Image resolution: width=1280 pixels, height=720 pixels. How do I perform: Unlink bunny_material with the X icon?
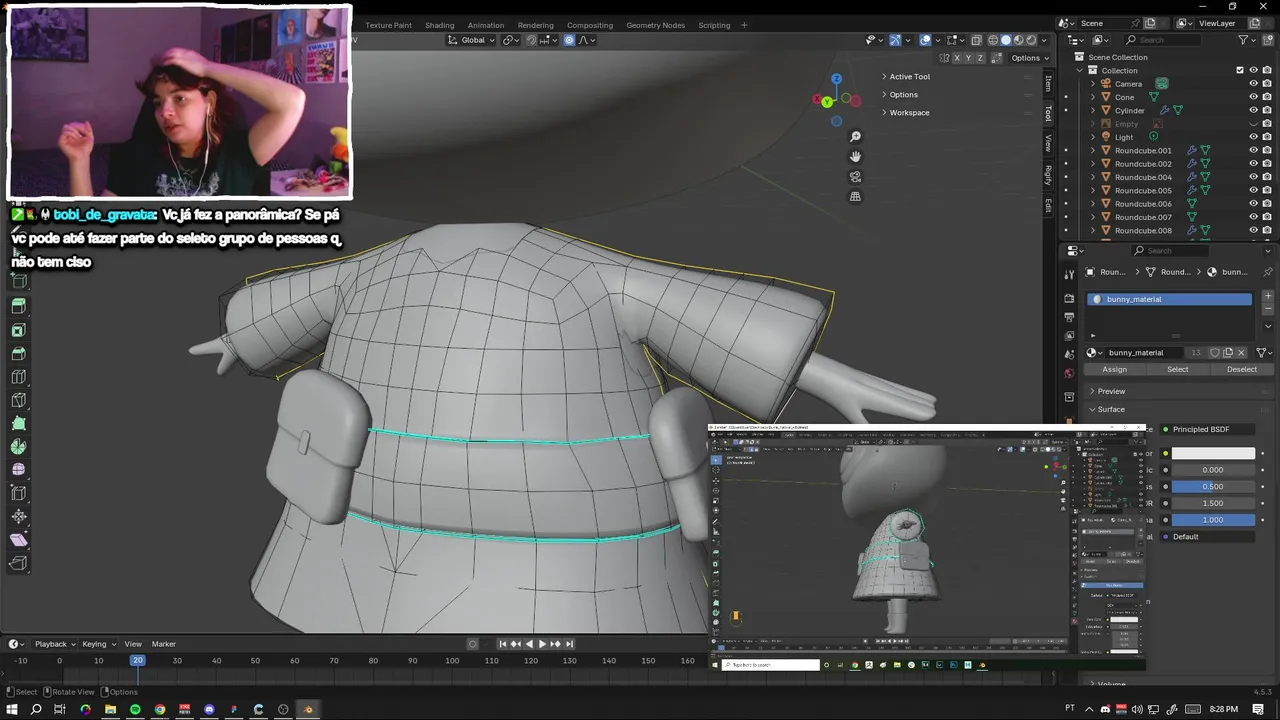(1242, 352)
